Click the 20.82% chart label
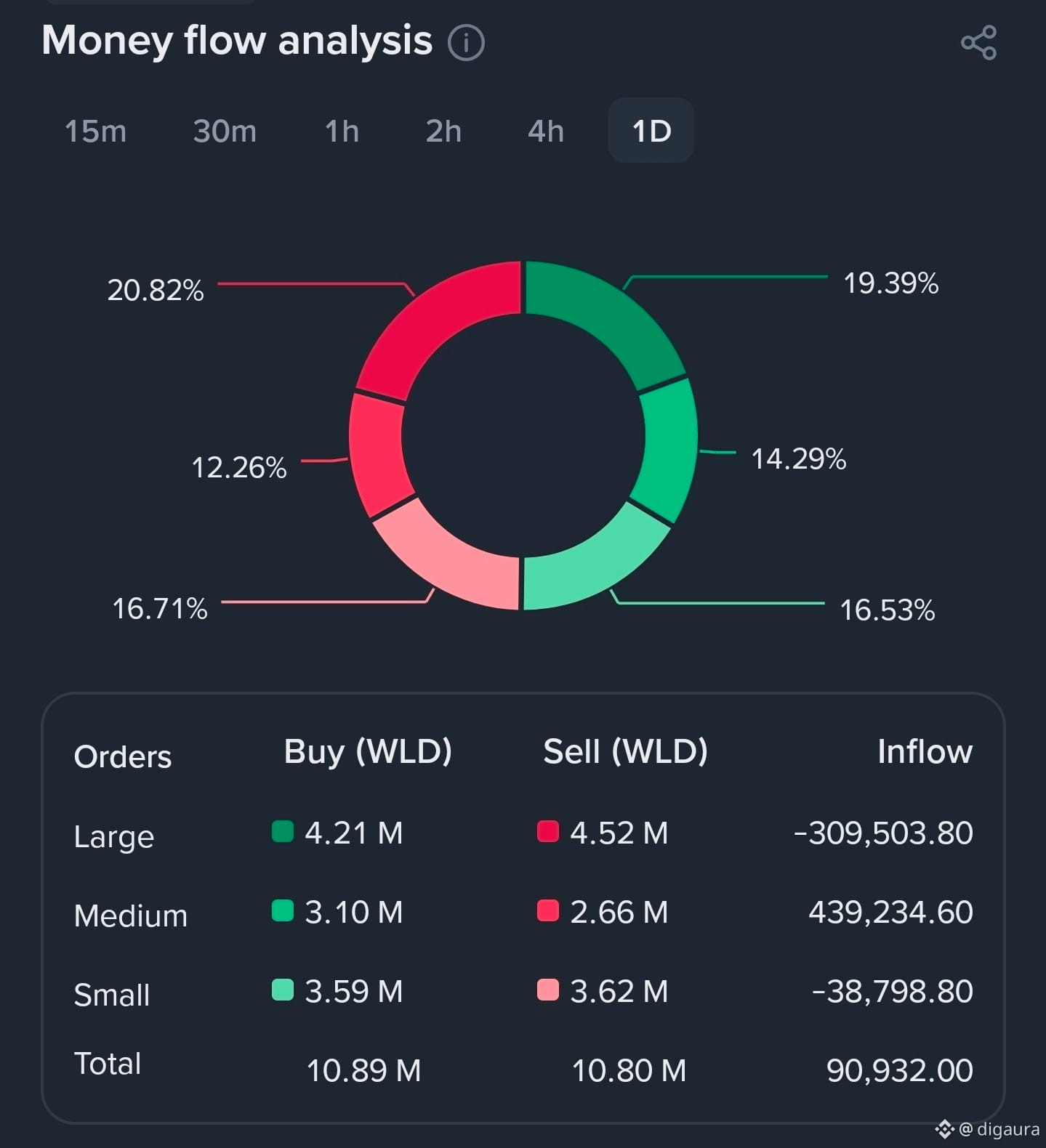 point(156,291)
